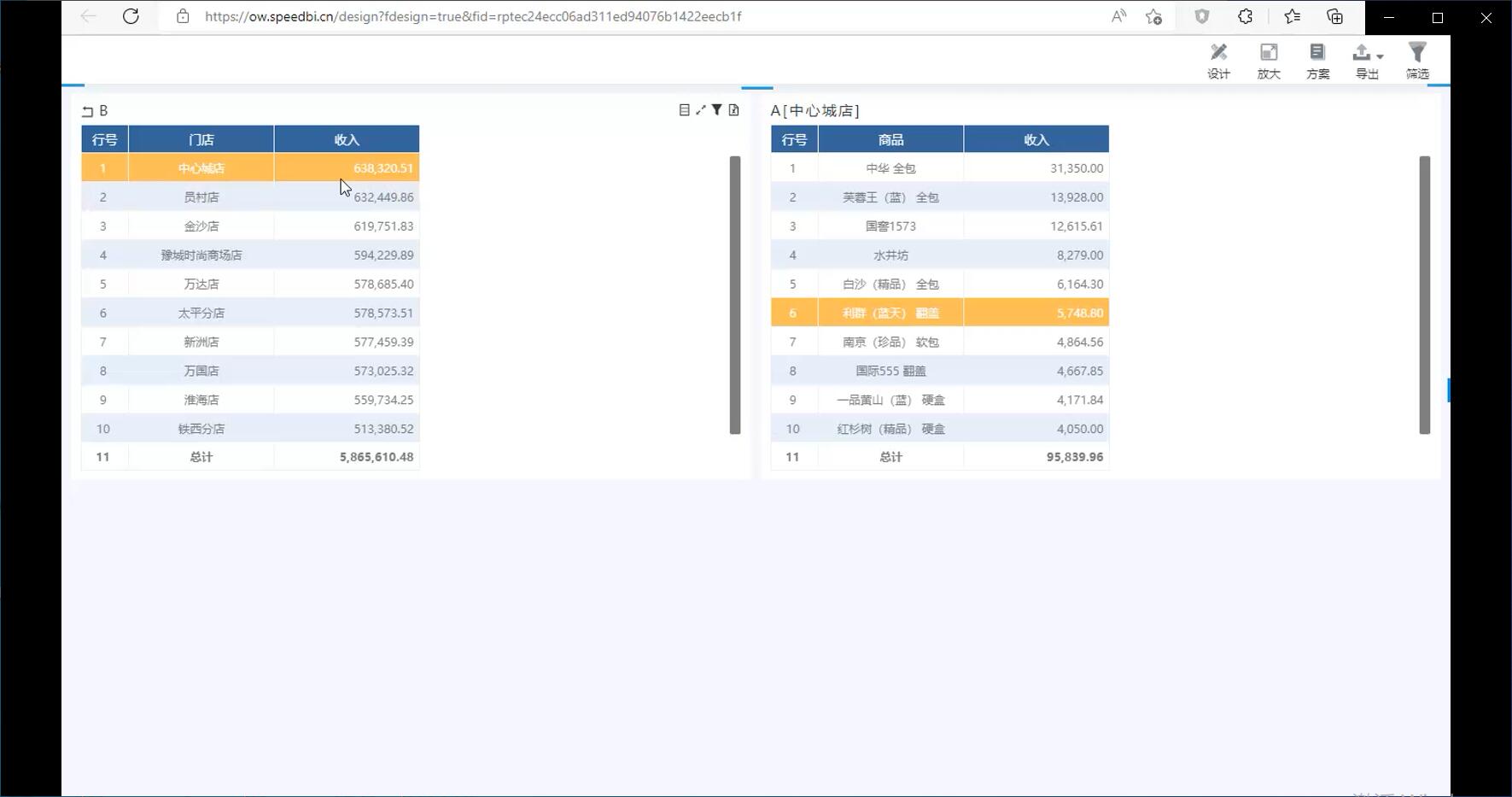Screen dimensions: 1512x797
Task: Click the 总计 cell in panel B
Action: (x=201, y=457)
